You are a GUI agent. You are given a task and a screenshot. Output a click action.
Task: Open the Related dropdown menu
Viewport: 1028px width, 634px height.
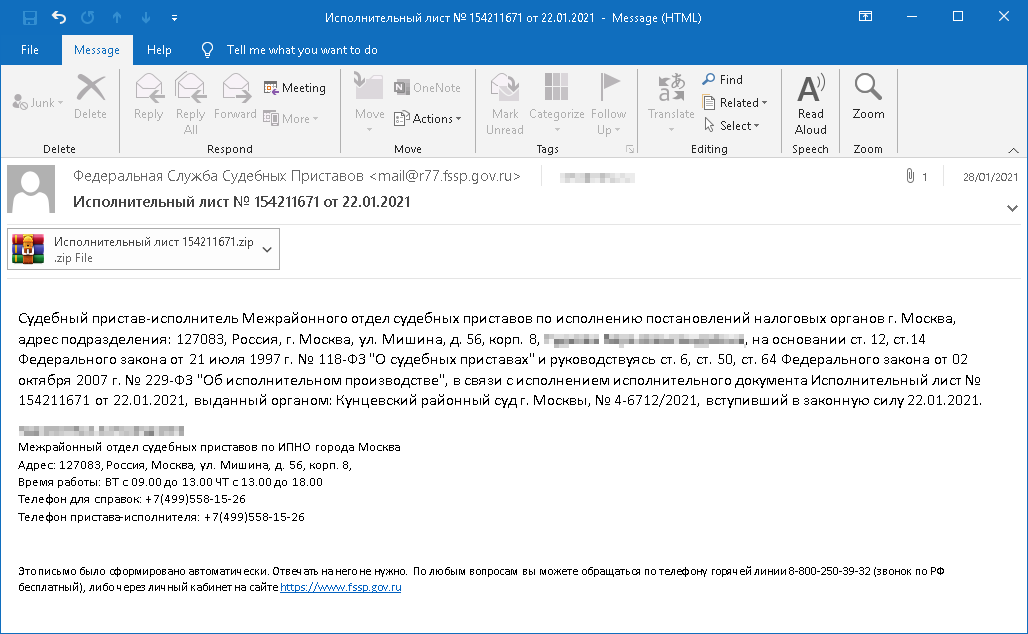tap(735, 103)
